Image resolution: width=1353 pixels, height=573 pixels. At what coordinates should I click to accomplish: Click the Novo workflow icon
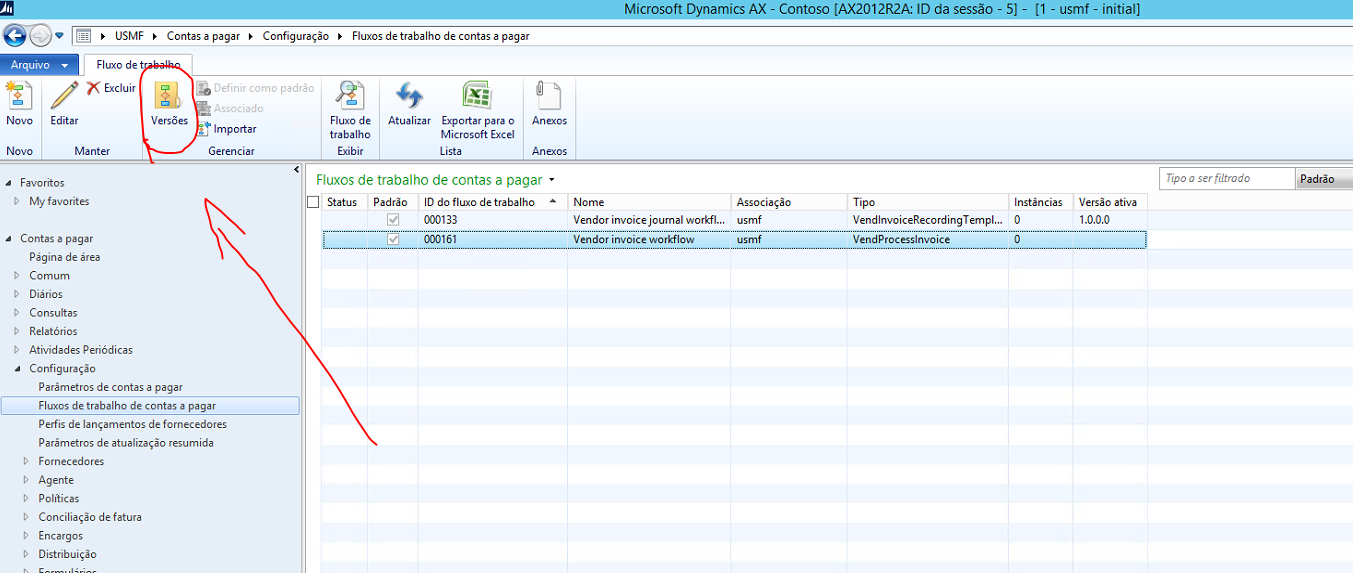[x=19, y=97]
